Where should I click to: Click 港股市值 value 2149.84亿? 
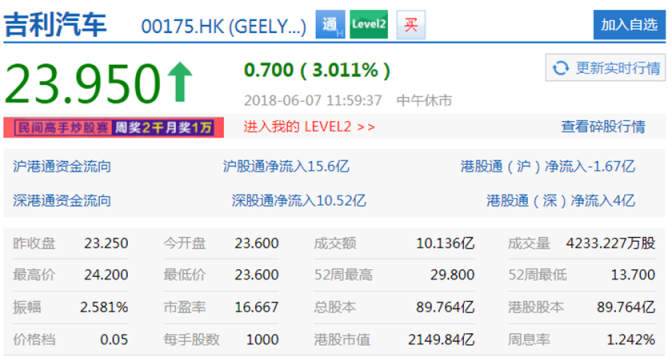(441, 340)
